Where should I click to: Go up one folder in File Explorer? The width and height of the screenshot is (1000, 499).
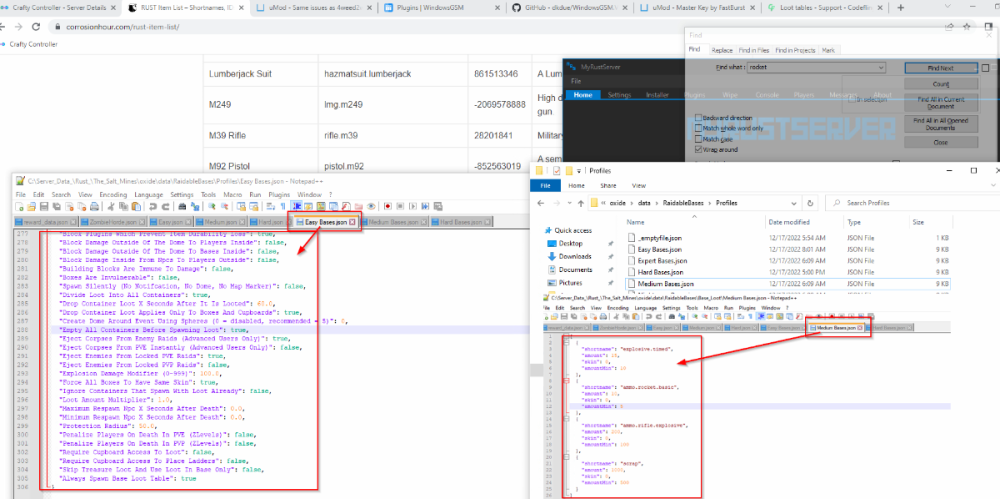(581, 203)
